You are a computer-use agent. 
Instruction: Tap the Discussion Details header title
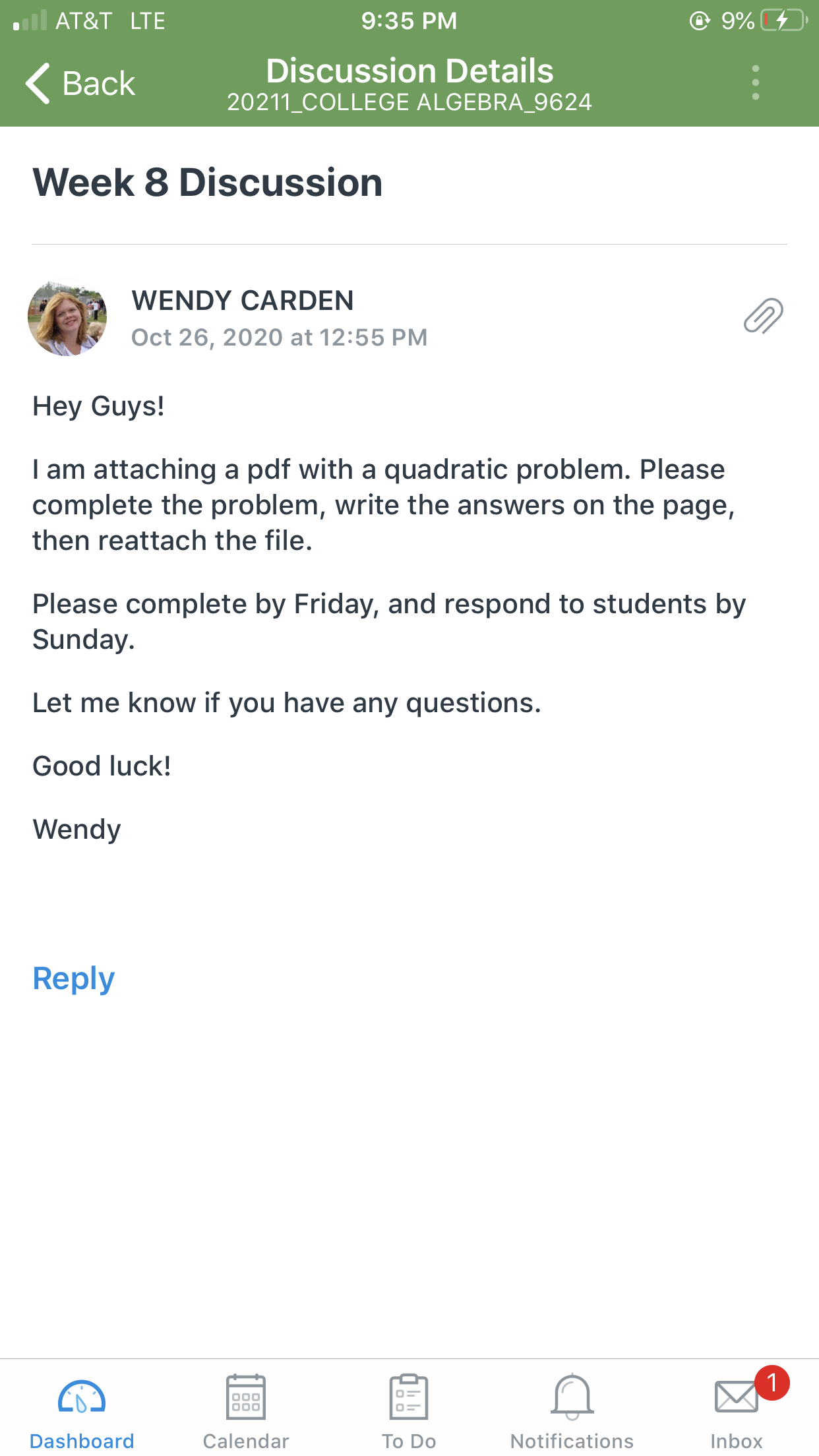click(x=409, y=71)
